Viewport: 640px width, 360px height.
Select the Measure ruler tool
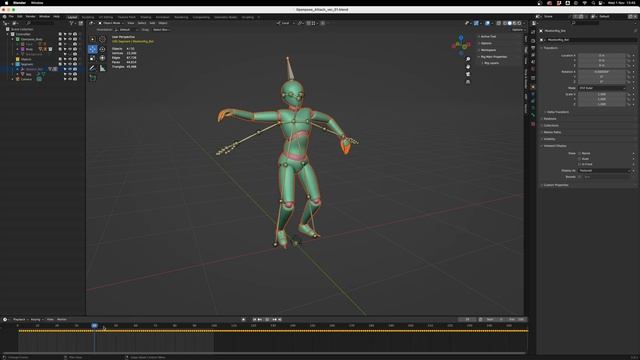[x=102, y=68]
